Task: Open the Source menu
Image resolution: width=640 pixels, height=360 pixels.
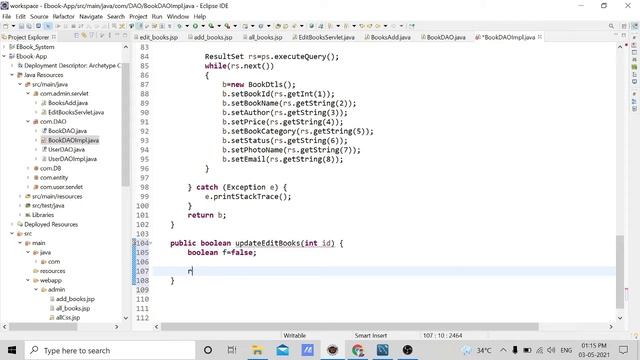Action: click(x=39, y=16)
